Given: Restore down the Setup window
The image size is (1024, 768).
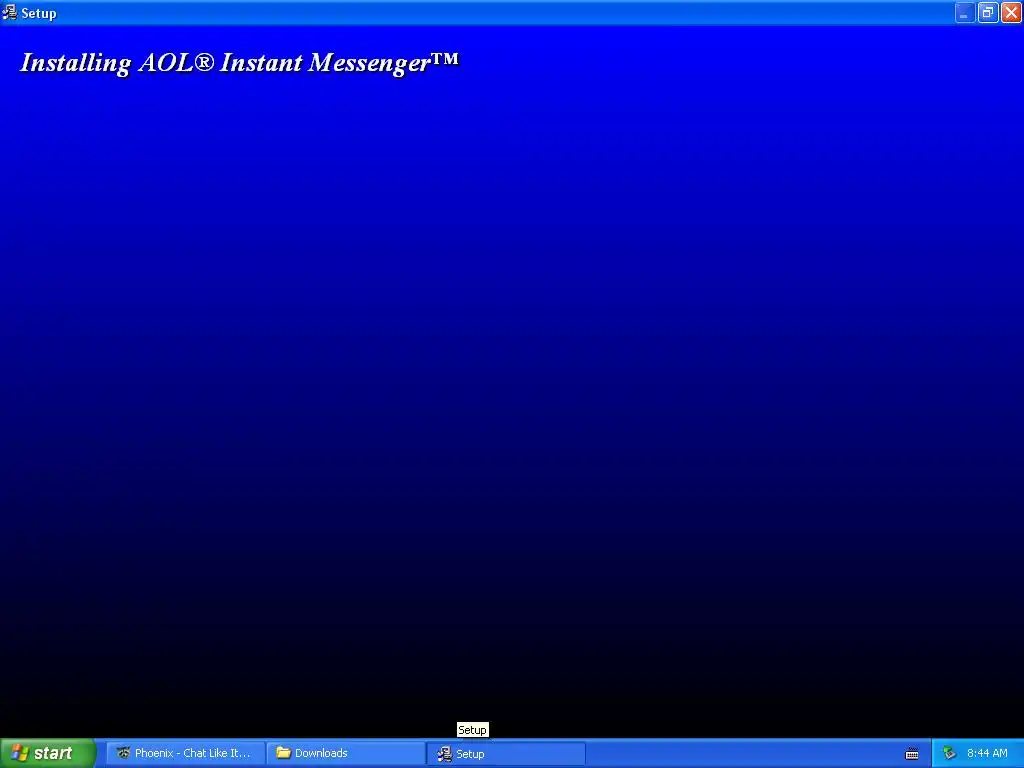Looking at the screenshot, I should tap(988, 12).
